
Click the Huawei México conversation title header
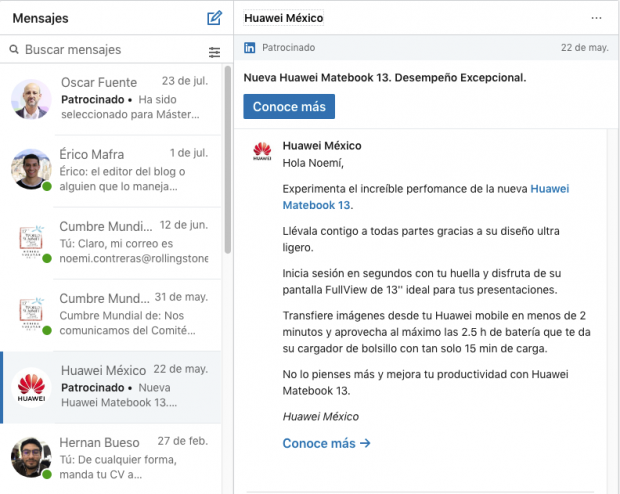[x=284, y=18]
